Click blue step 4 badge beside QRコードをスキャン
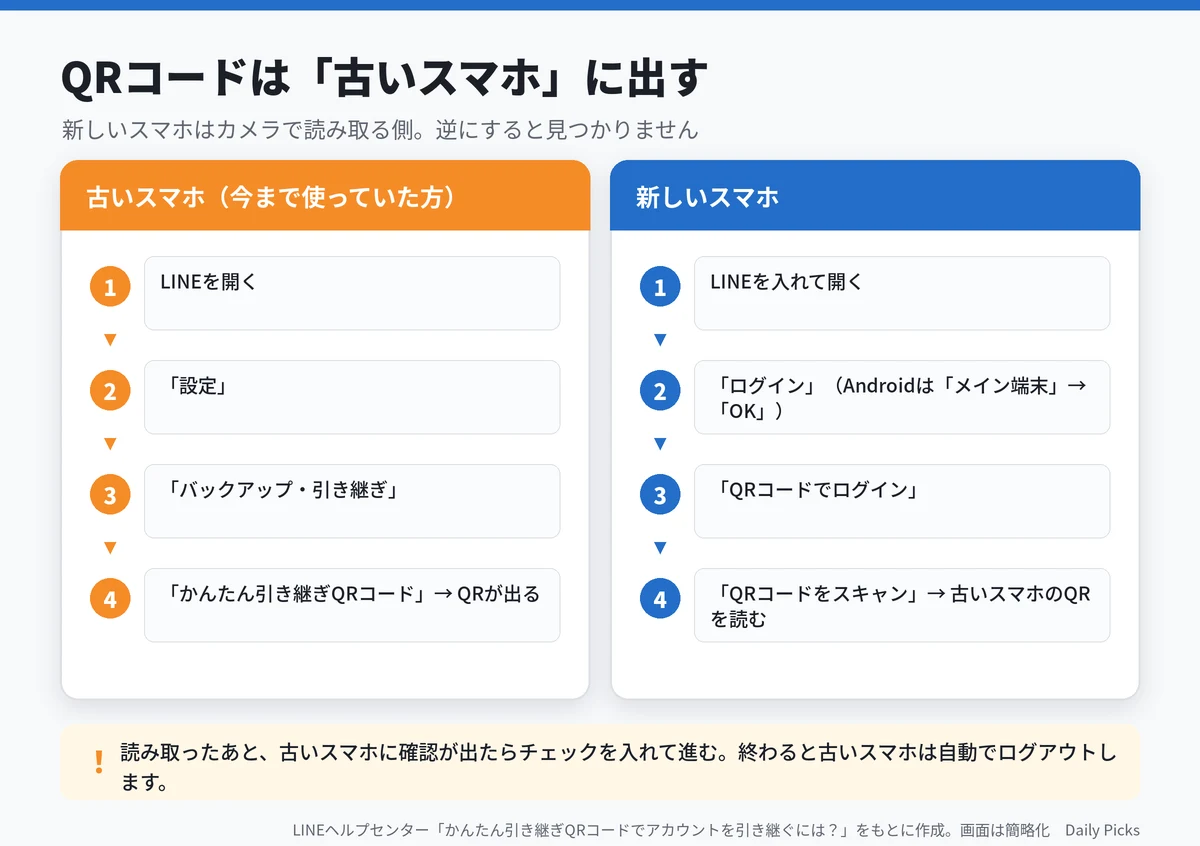Viewport: 1200px width, 846px height. point(660,600)
